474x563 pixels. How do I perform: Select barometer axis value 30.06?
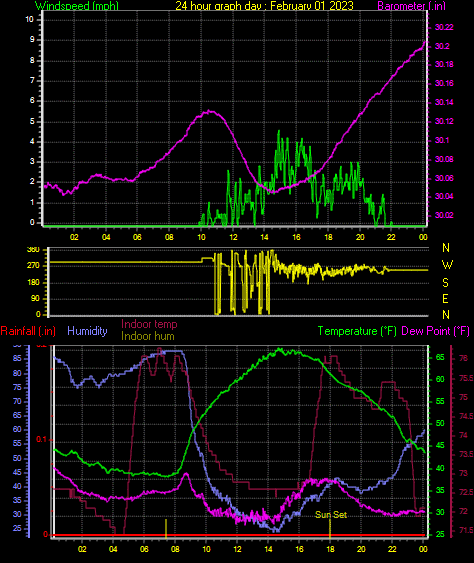point(444,178)
